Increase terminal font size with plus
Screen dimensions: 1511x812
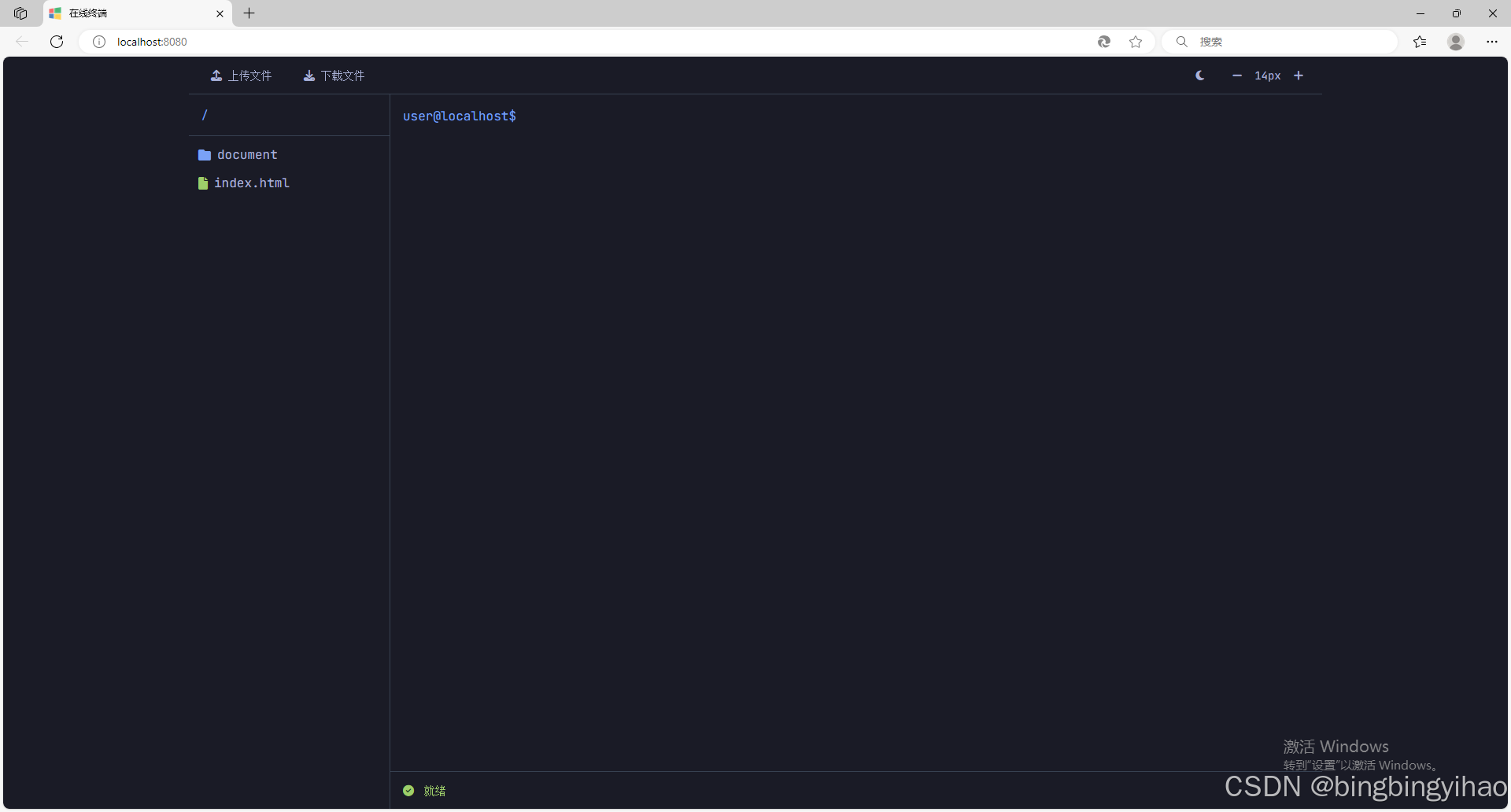click(x=1299, y=76)
